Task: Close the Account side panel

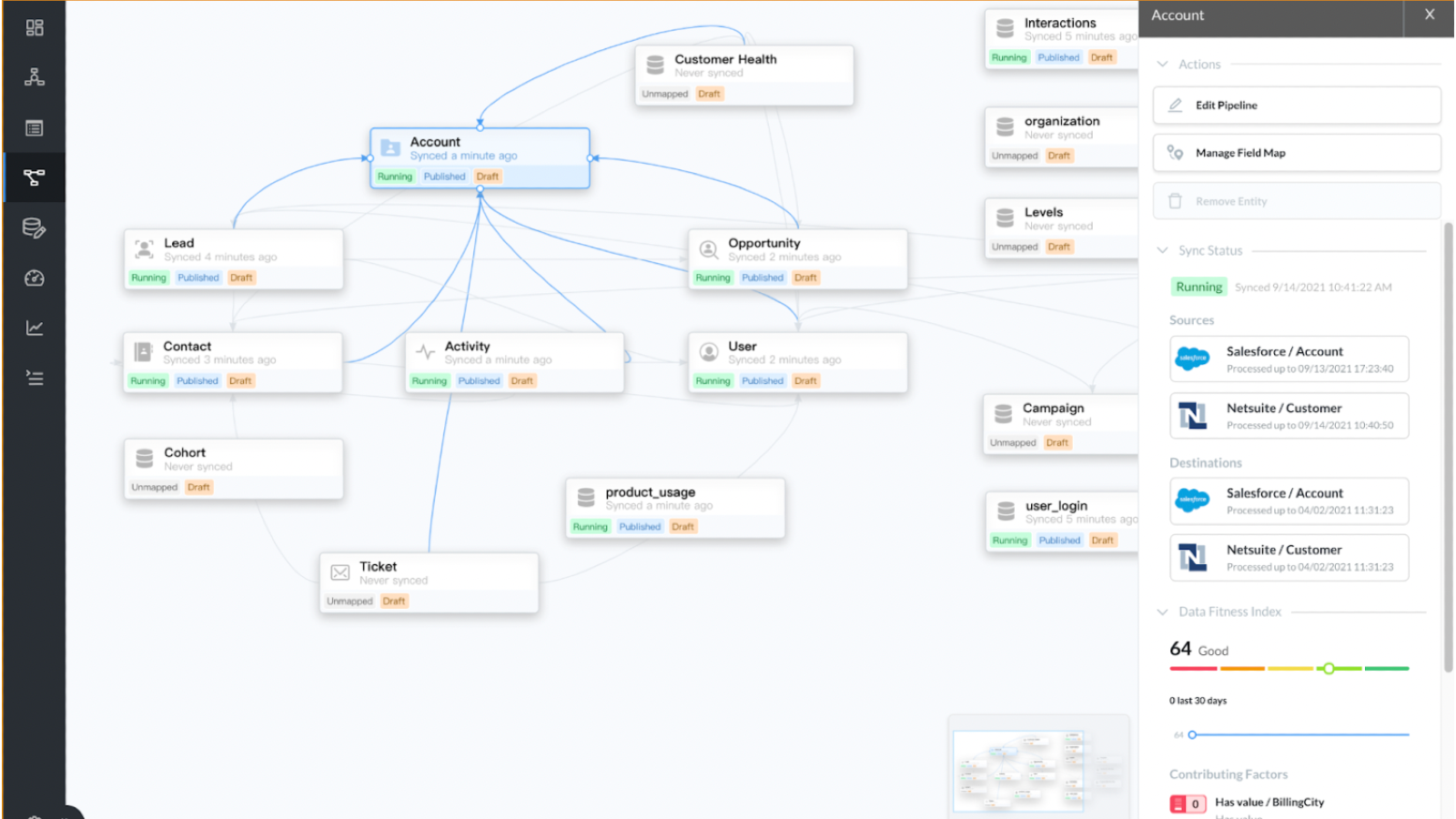Action: [x=1430, y=15]
